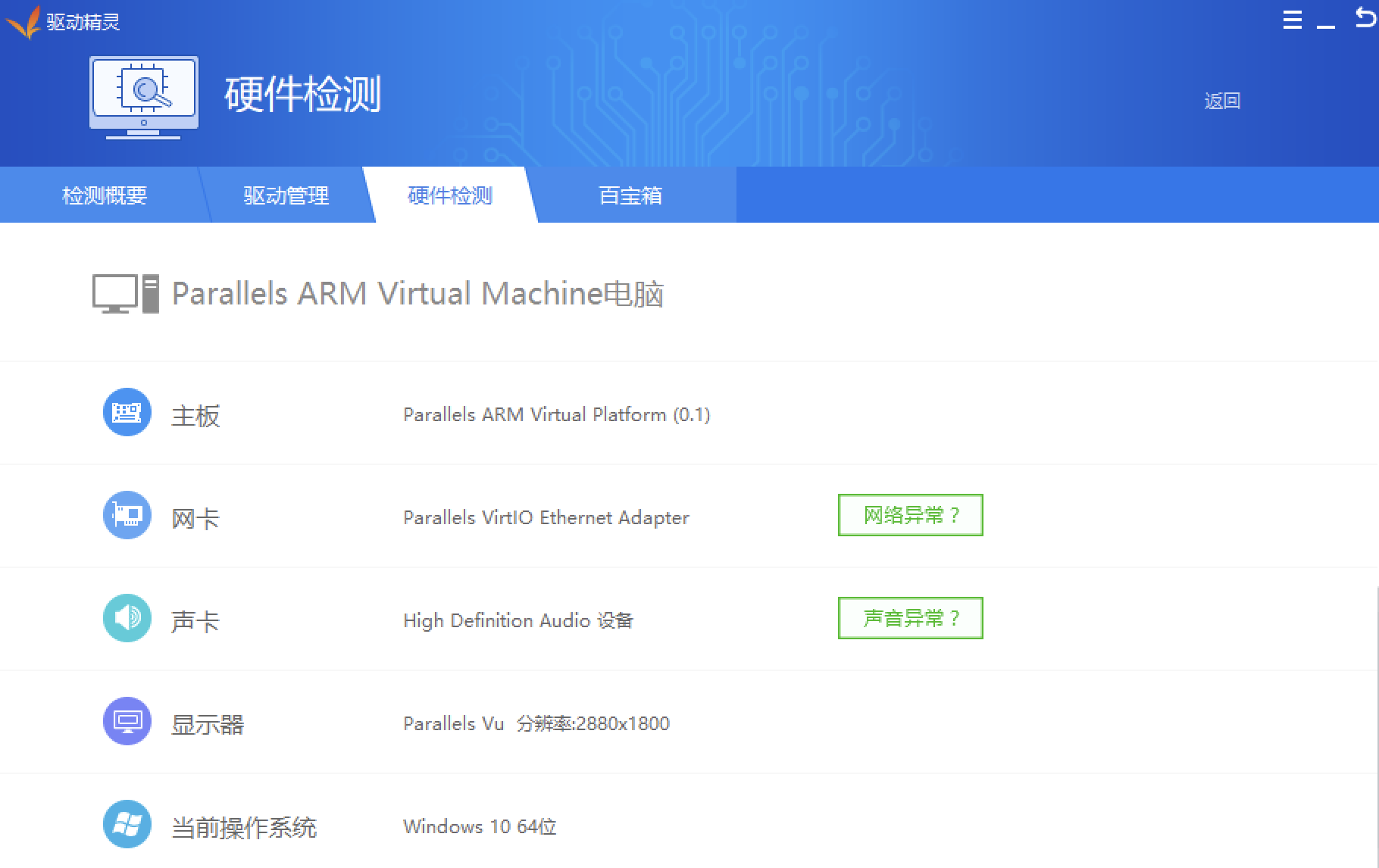1379x868 pixels.
Task: Click the speaker icon for 声卡
Action: click(x=127, y=619)
